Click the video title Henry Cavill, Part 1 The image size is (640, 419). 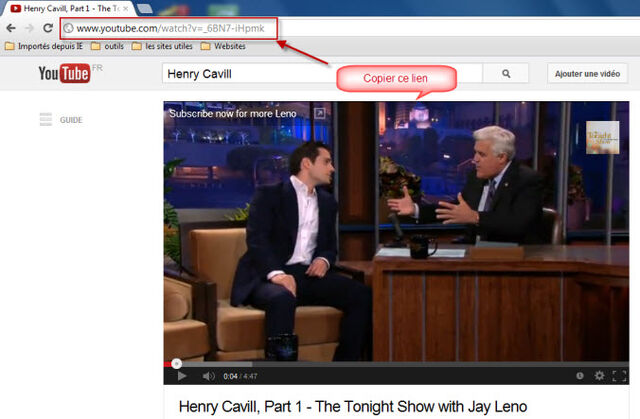point(353,406)
